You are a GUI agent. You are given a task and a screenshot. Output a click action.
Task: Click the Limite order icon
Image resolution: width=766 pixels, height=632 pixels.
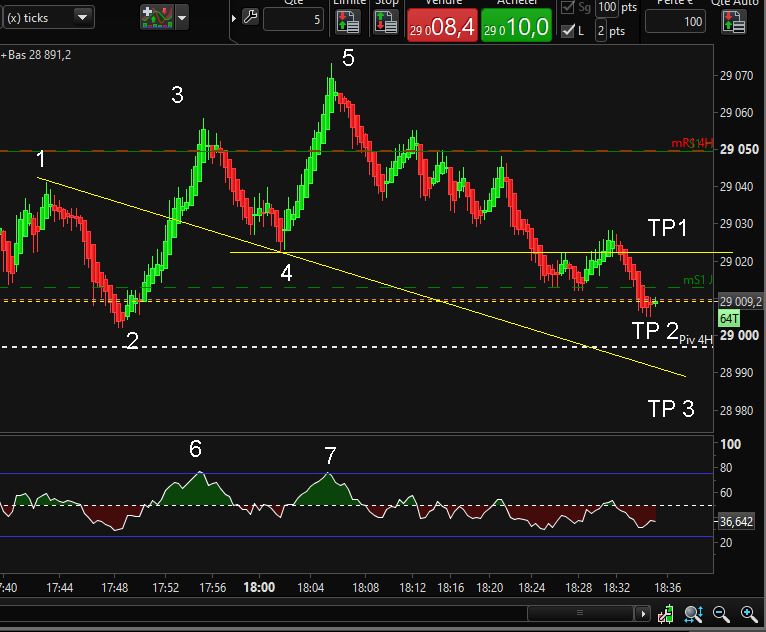tap(348, 22)
